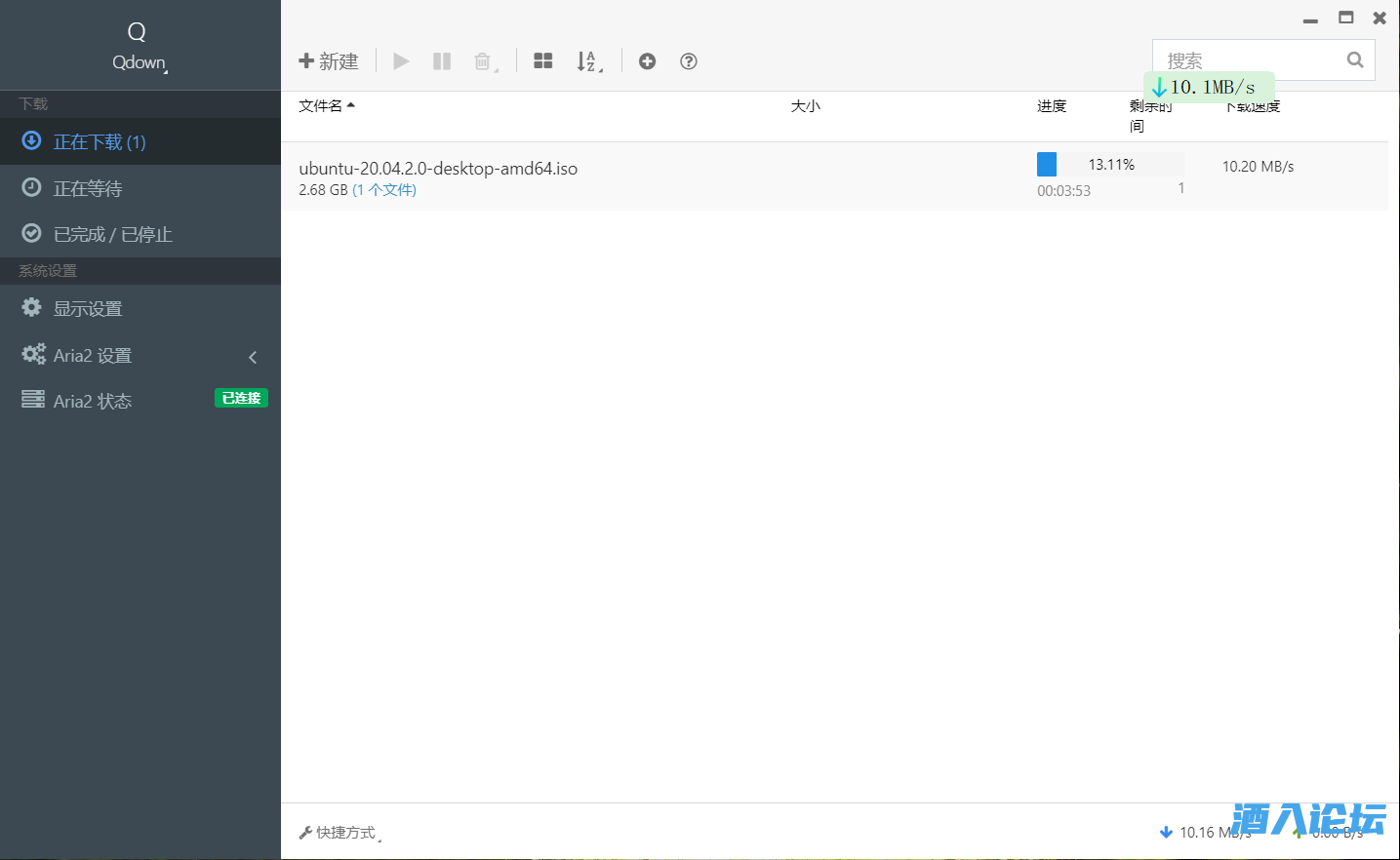
Task: Click the select all grid icon
Action: click(543, 61)
